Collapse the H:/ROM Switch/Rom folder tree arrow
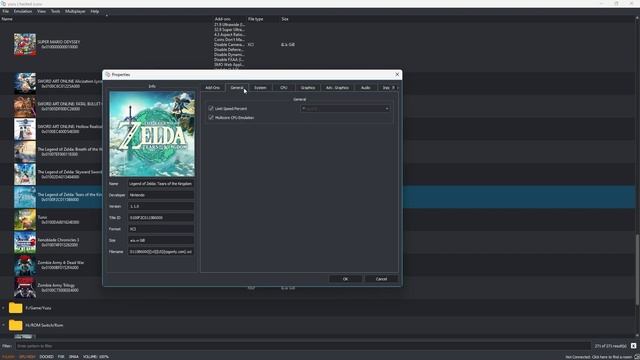The width and height of the screenshot is (640, 360). [x=4, y=325]
